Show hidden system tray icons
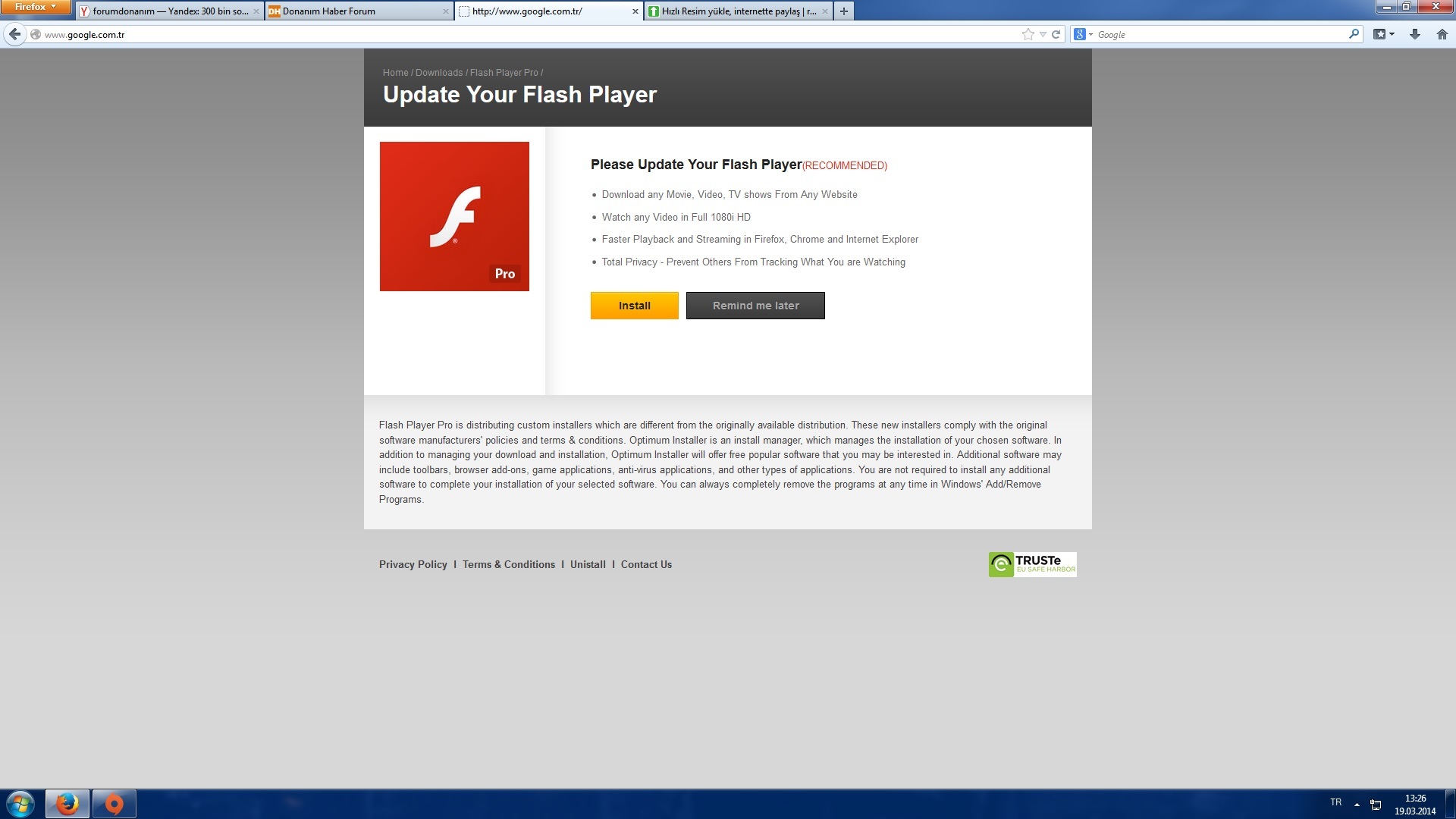 [1357, 804]
